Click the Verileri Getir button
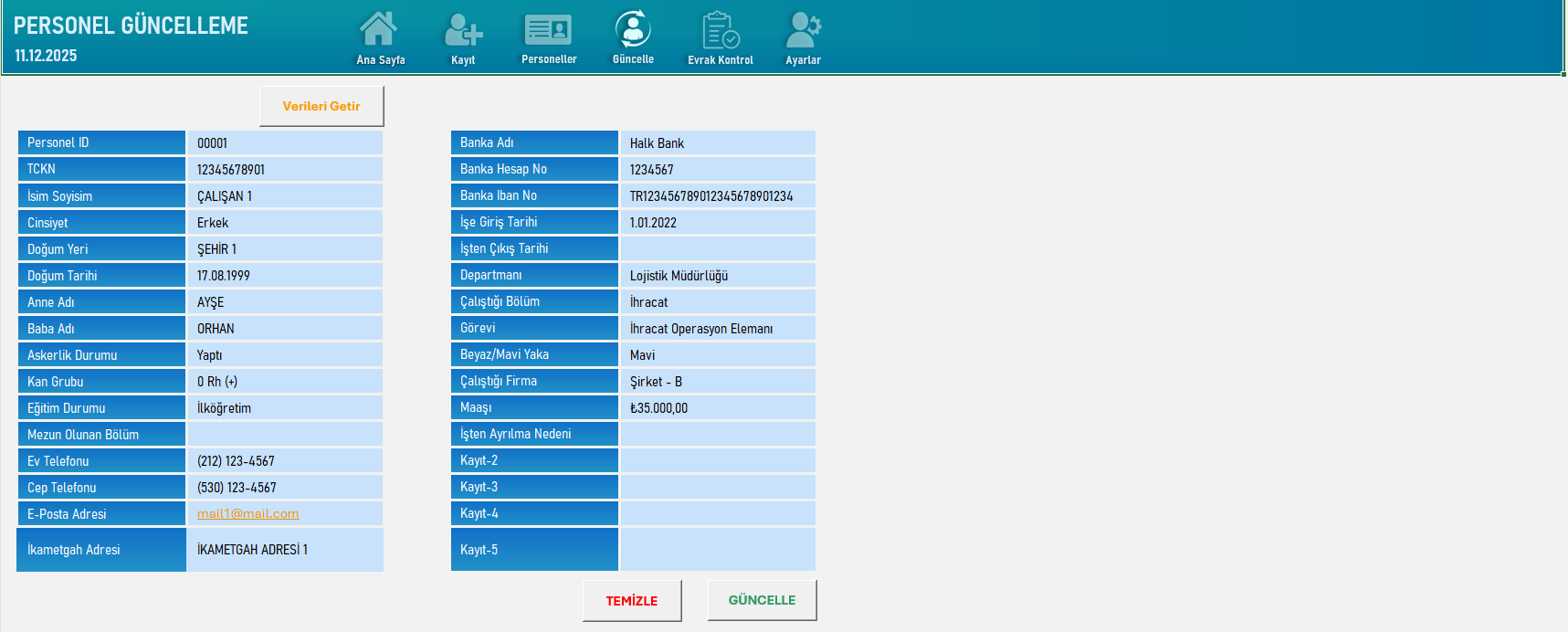Screen dimensions: 1568x632 pos(321,106)
